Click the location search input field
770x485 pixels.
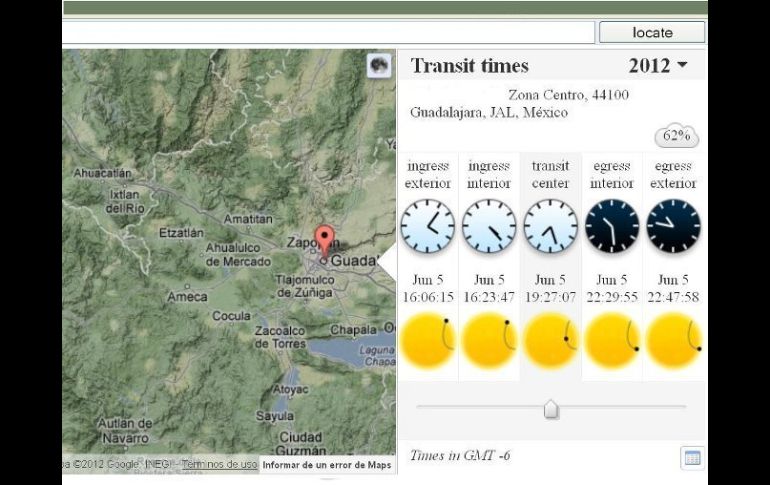click(328, 32)
